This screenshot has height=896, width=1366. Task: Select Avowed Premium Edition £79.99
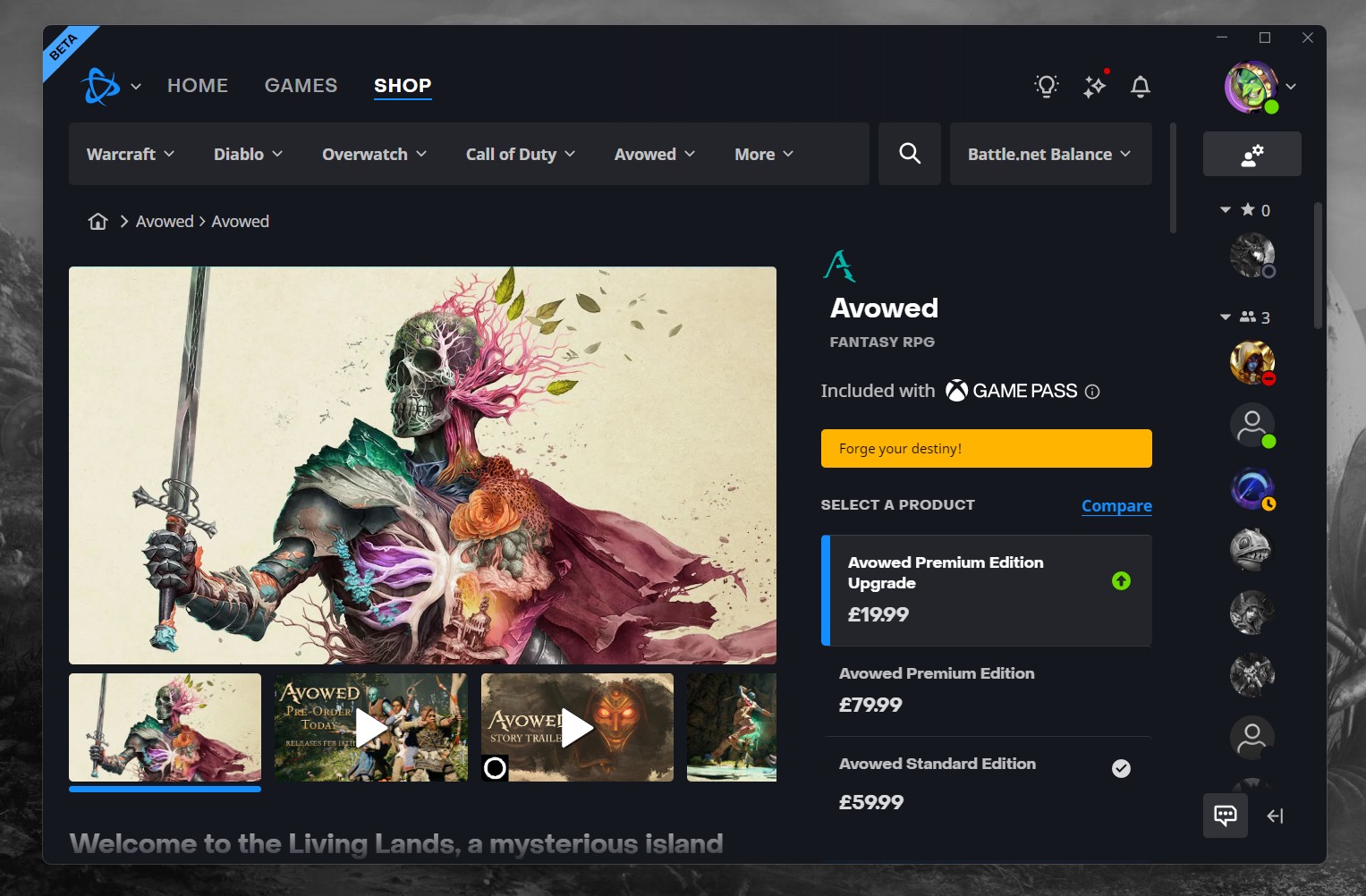point(986,691)
